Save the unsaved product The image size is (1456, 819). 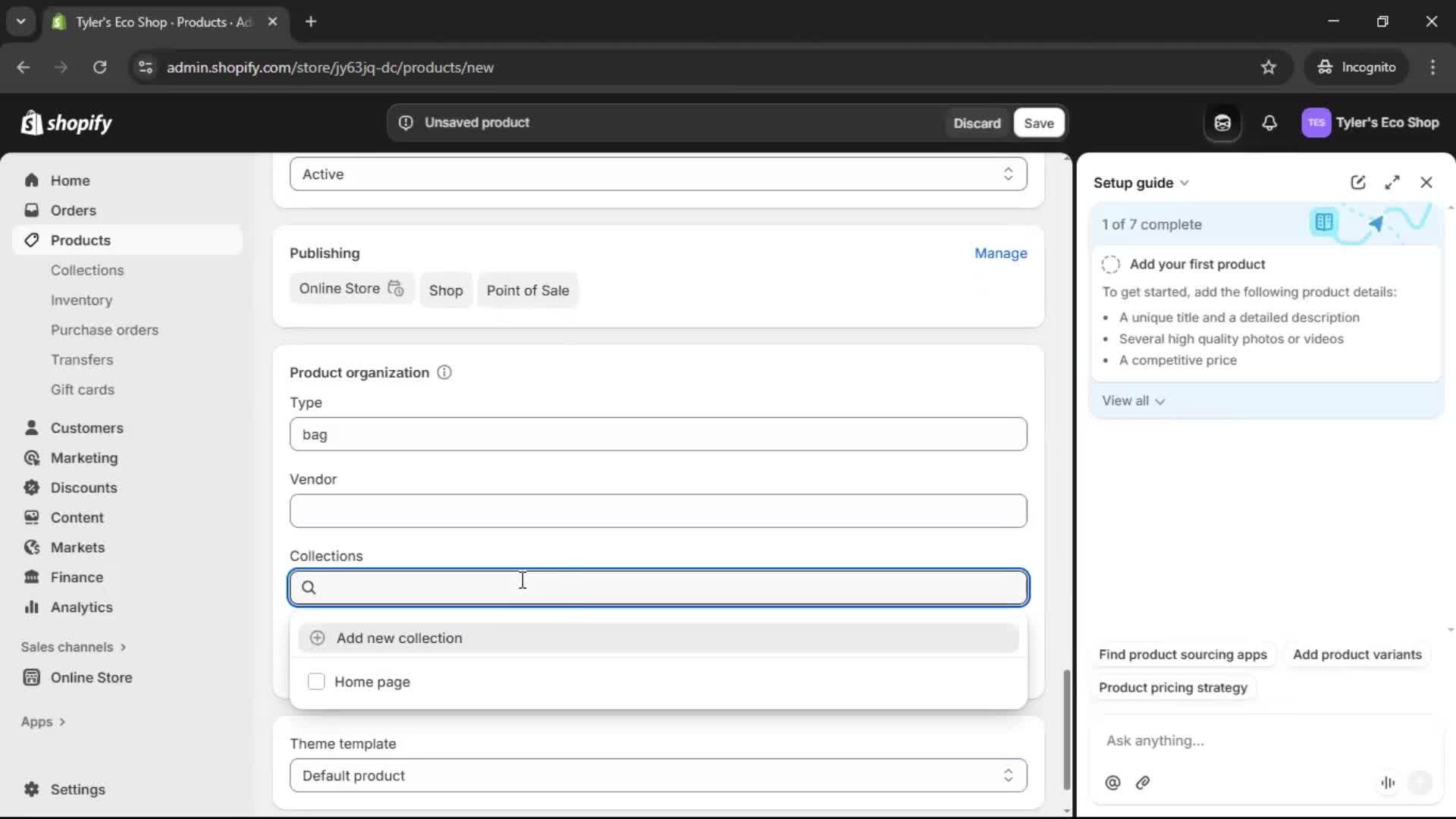[1038, 122]
